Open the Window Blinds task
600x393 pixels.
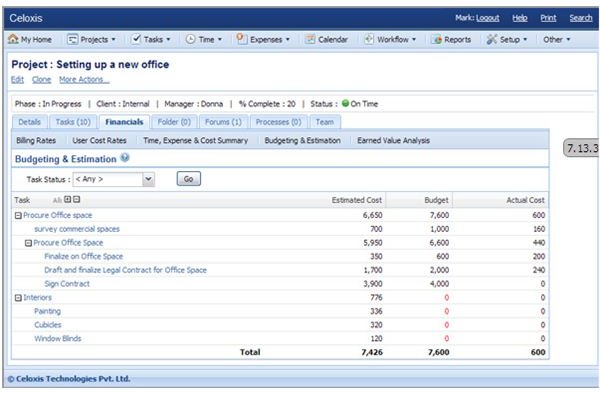click(x=58, y=339)
